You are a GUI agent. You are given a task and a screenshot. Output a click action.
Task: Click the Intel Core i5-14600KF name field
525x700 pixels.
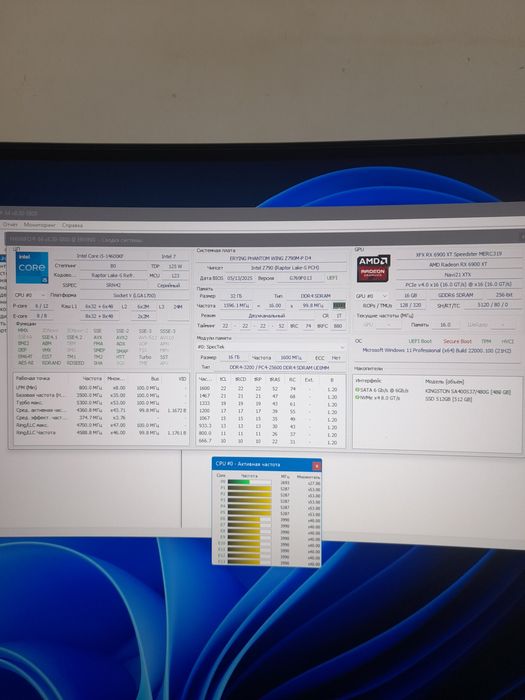(100, 256)
